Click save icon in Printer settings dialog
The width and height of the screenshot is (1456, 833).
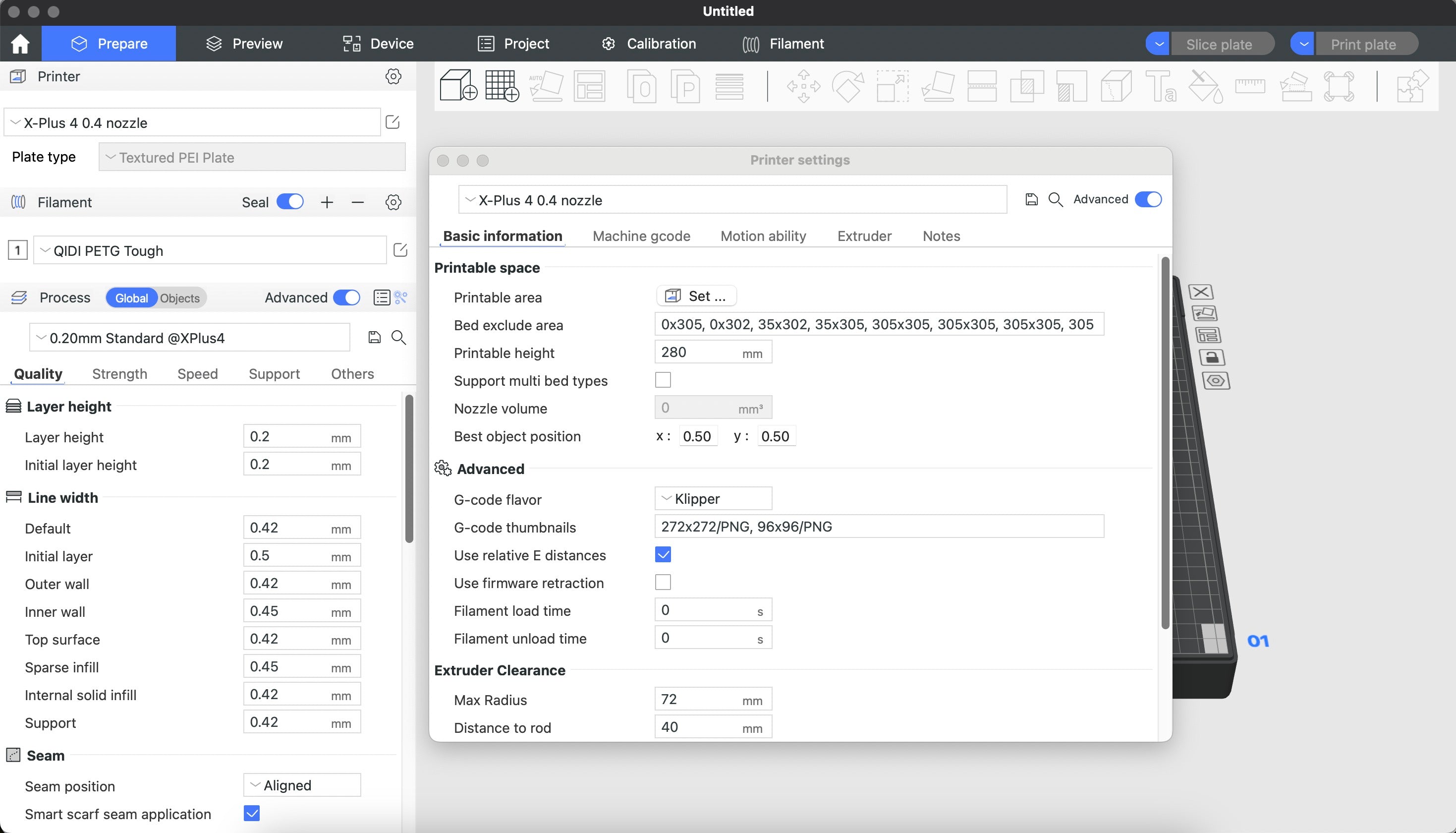pos(1031,199)
